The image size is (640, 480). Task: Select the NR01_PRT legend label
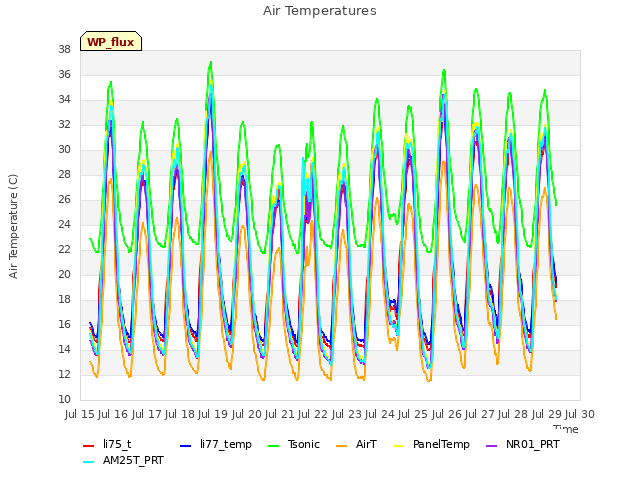point(533,444)
